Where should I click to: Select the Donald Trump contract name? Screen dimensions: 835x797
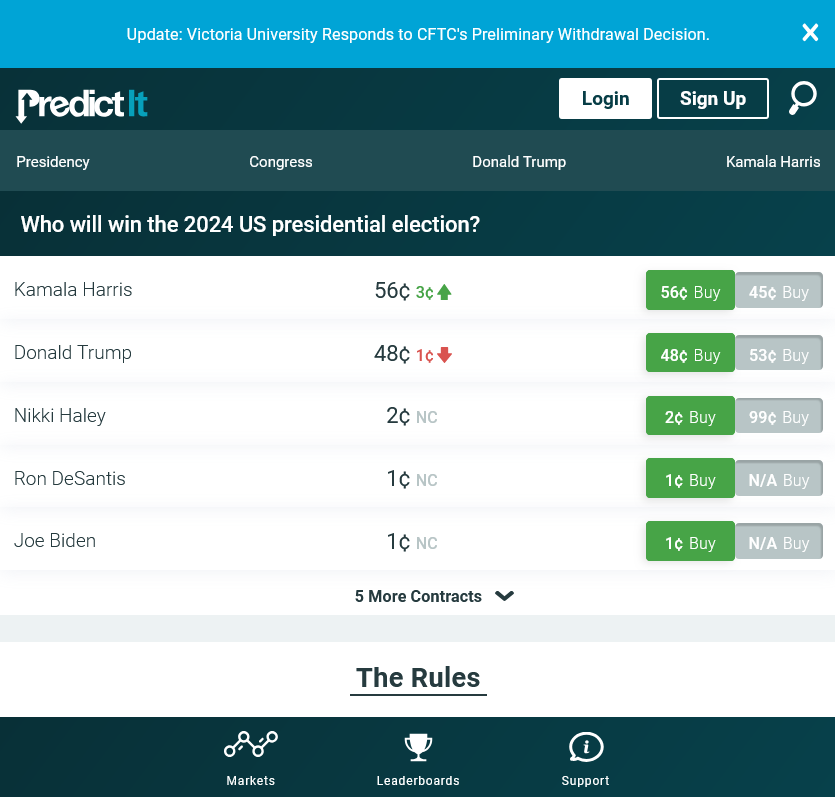(73, 352)
